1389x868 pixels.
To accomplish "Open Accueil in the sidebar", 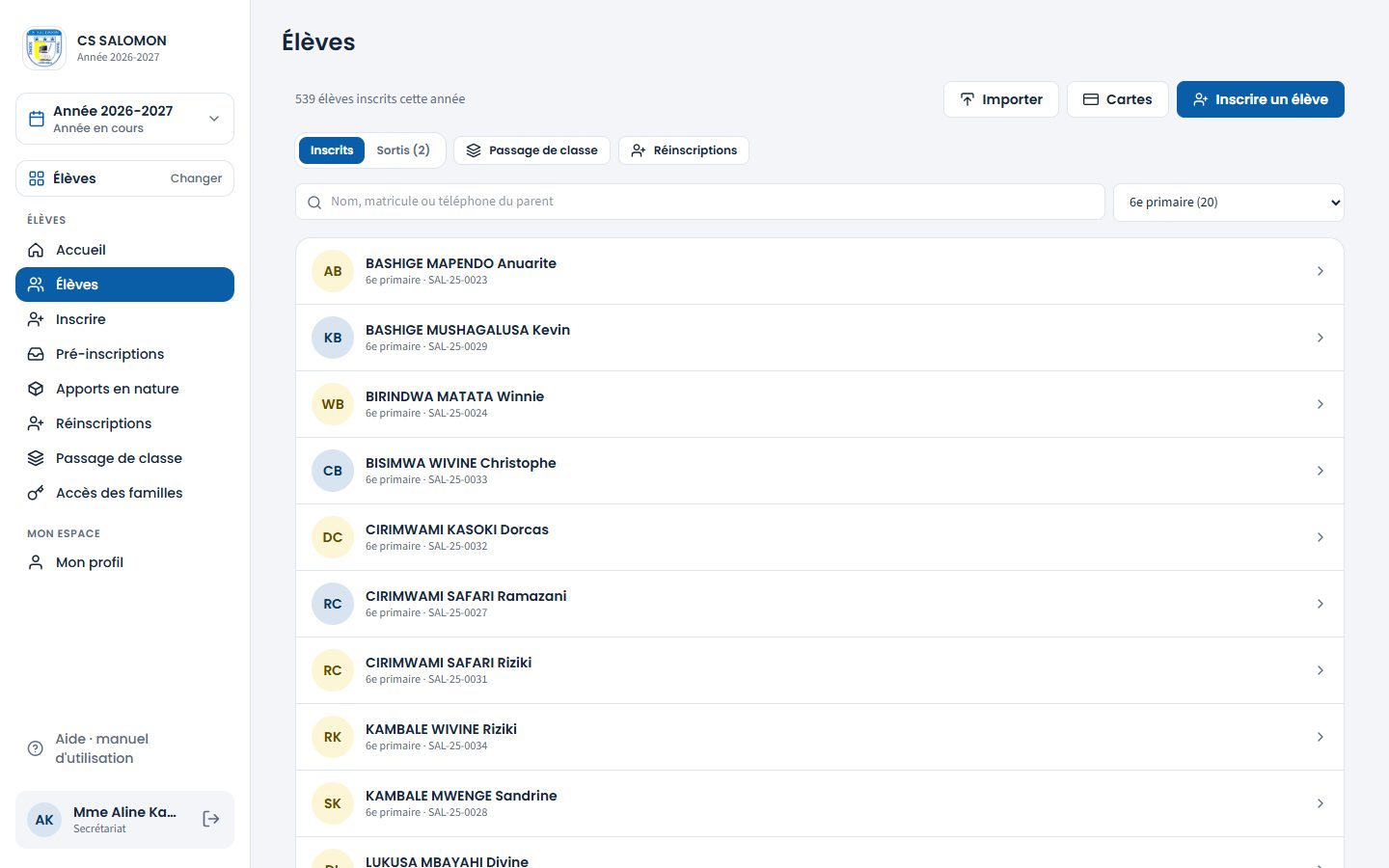I will click(x=124, y=250).
